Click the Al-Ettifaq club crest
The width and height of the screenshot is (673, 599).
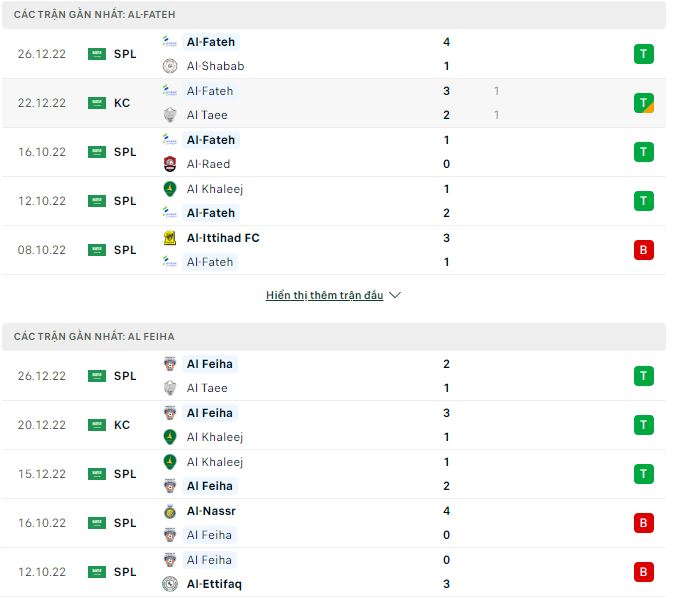click(170, 584)
